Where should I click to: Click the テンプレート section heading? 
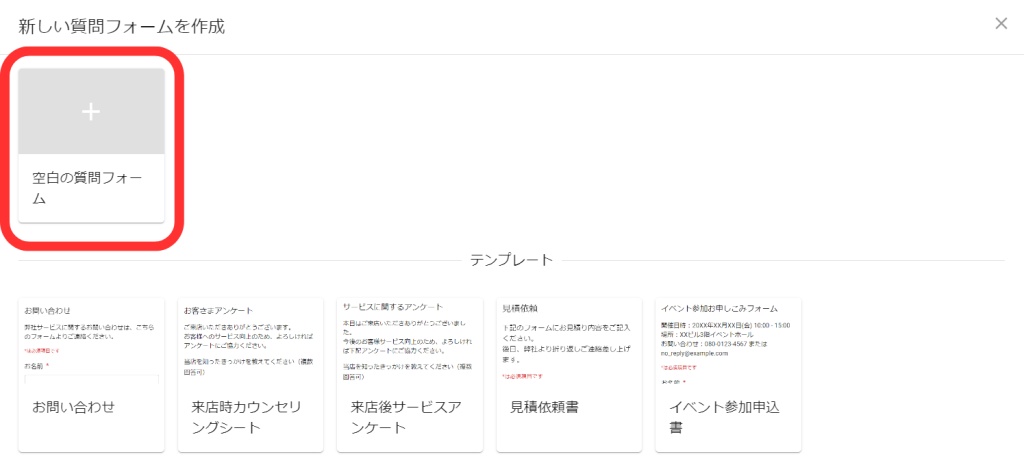pyautogui.click(x=511, y=260)
